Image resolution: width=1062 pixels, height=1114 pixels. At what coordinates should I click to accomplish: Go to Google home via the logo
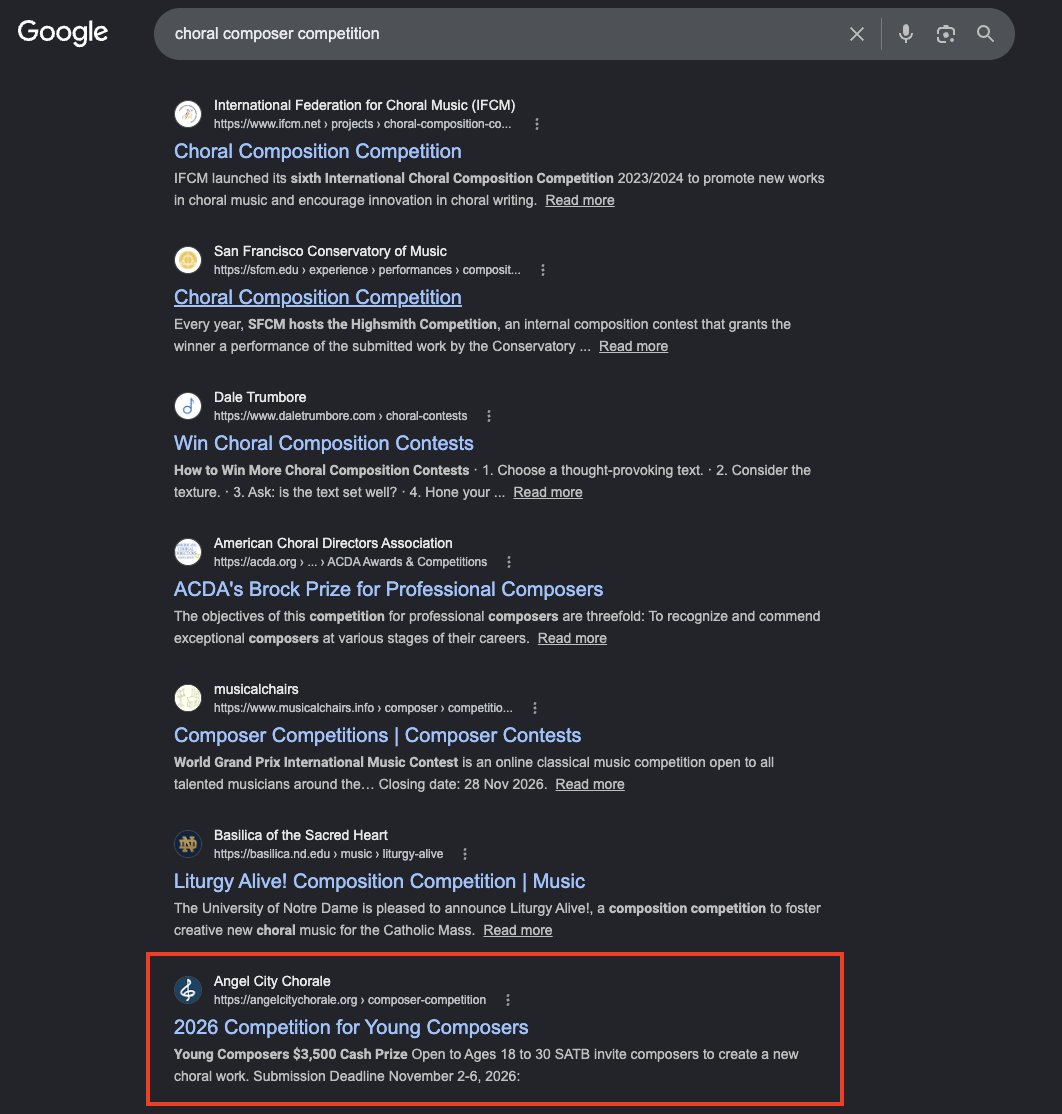(x=63, y=32)
